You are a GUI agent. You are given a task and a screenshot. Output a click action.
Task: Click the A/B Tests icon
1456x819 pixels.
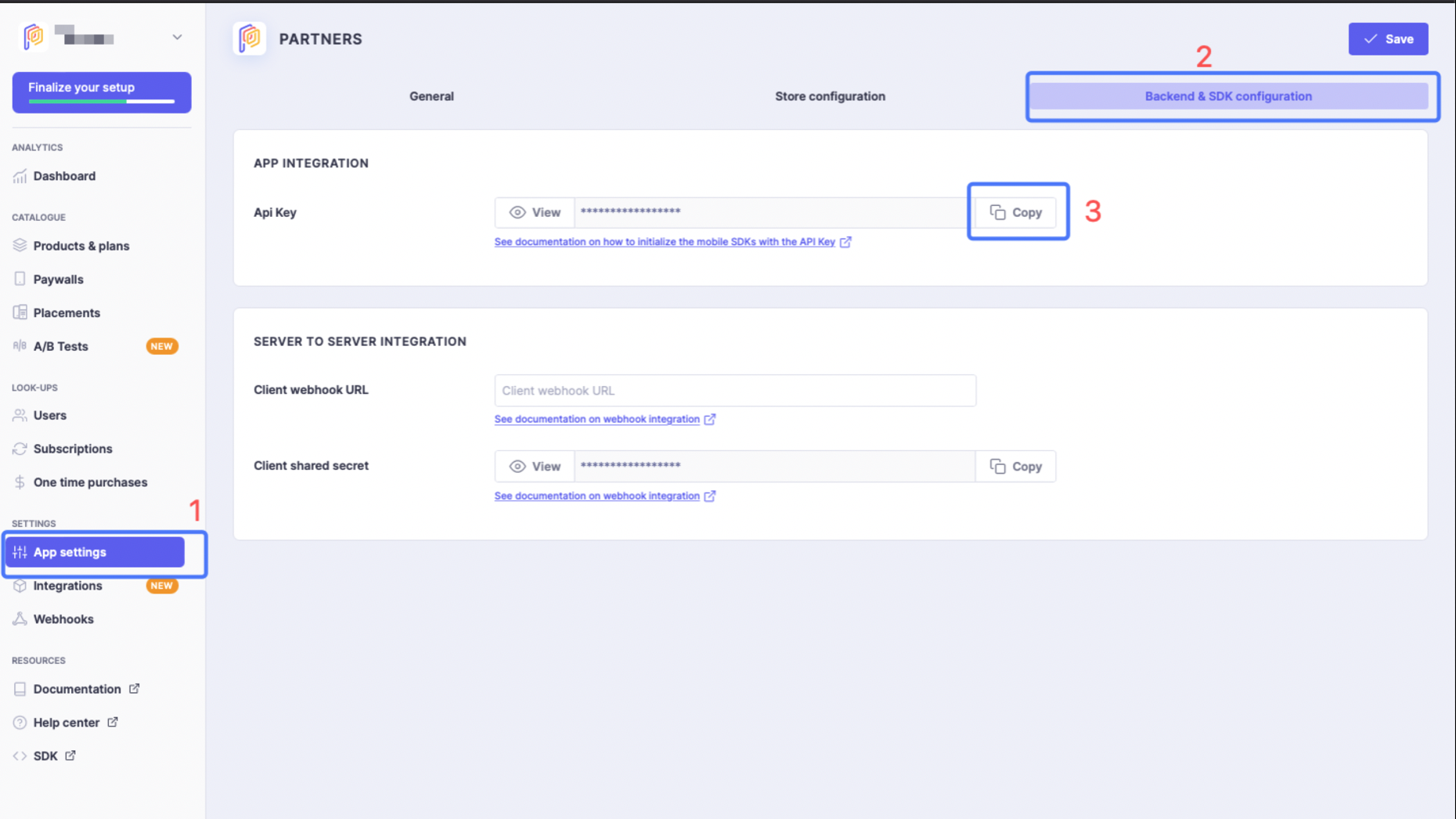point(20,346)
